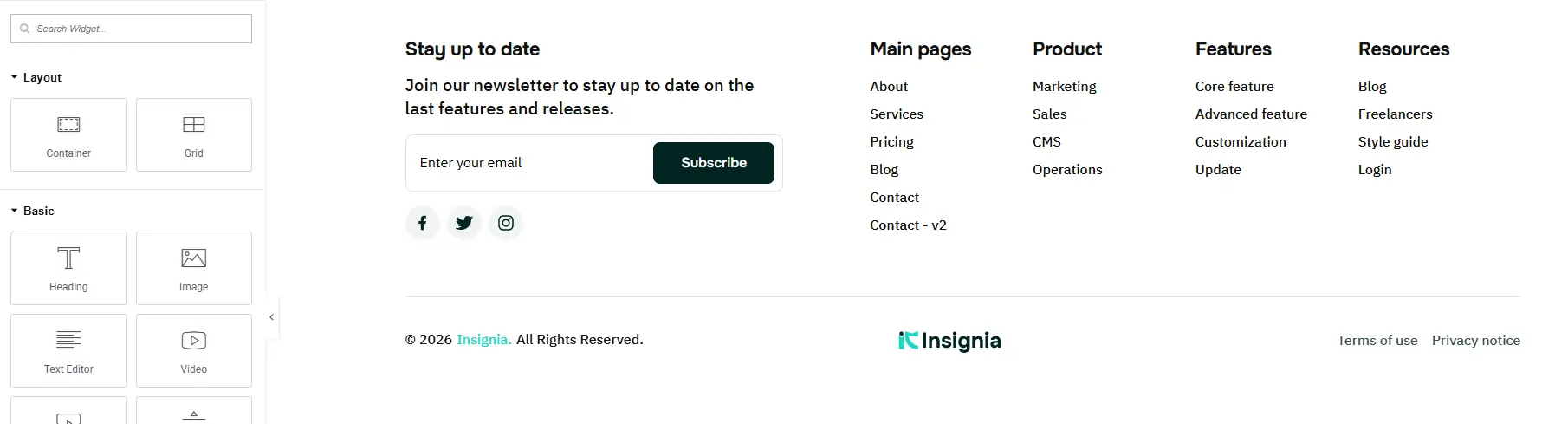Choose the Text Editor widget
Image resolution: width=1568 pixels, height=424 pixels.
click(x=68, y=350)
